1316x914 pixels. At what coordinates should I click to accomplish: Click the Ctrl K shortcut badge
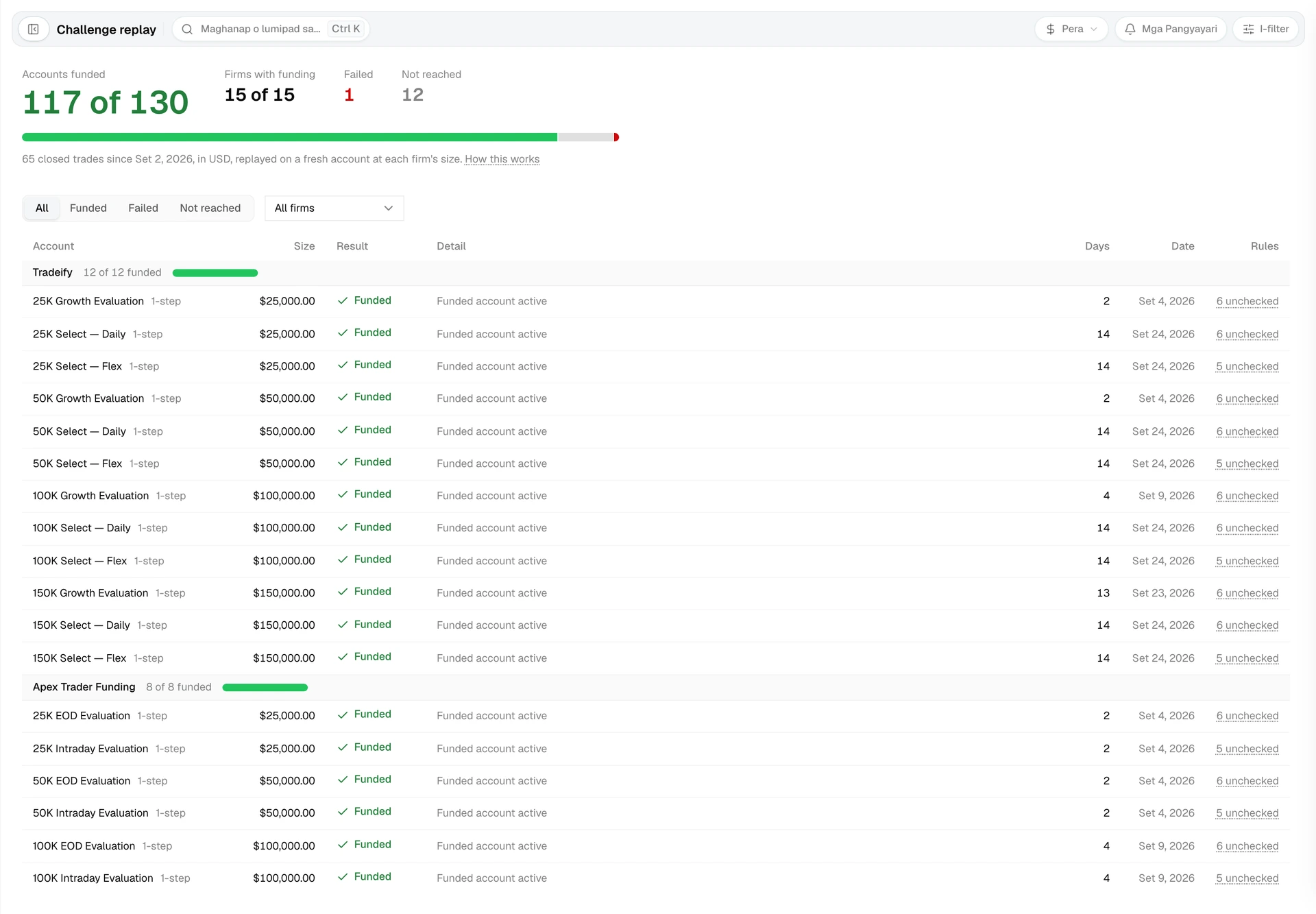[x=346, y=29]
